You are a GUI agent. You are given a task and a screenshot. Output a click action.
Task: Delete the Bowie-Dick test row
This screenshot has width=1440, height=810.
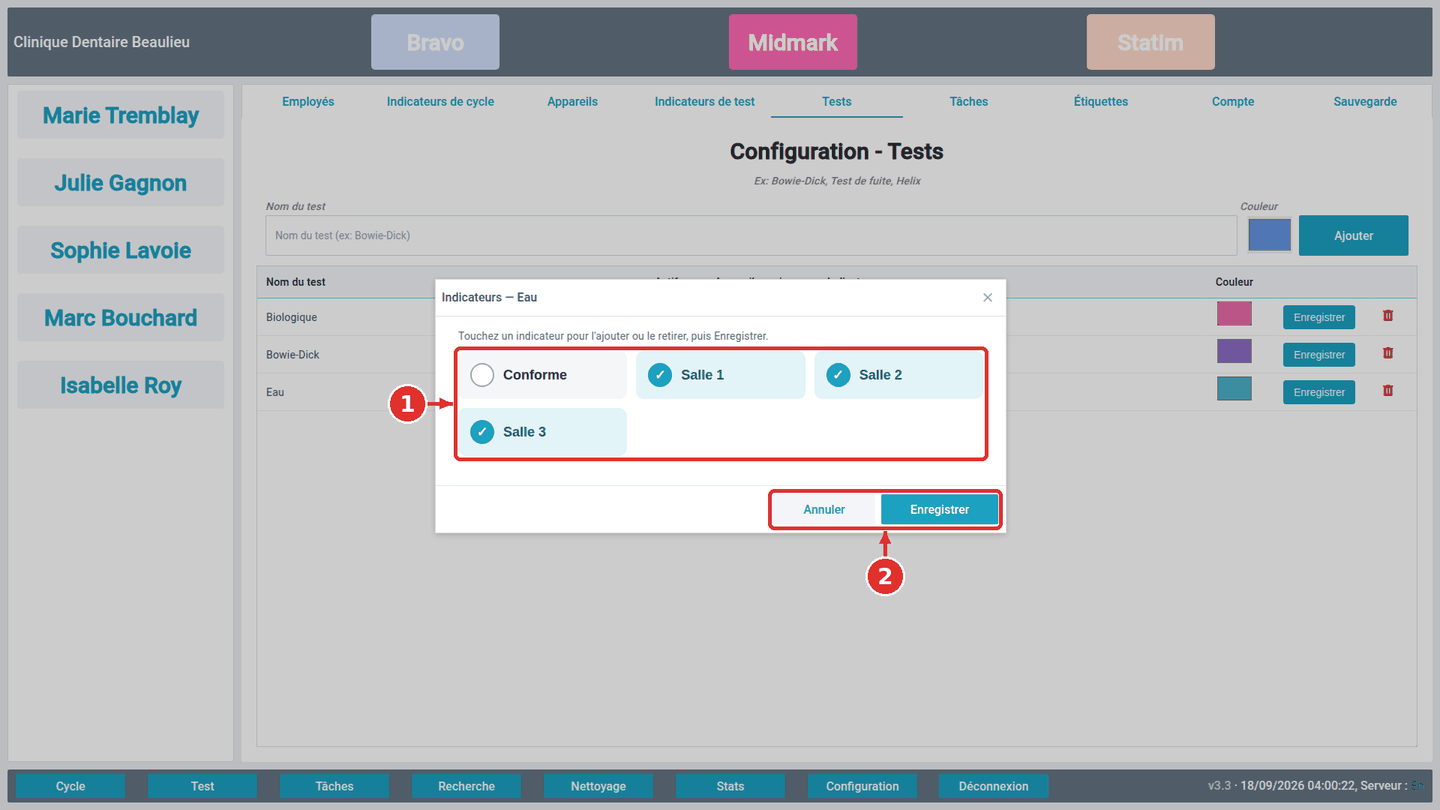[x=1388, y=353]
